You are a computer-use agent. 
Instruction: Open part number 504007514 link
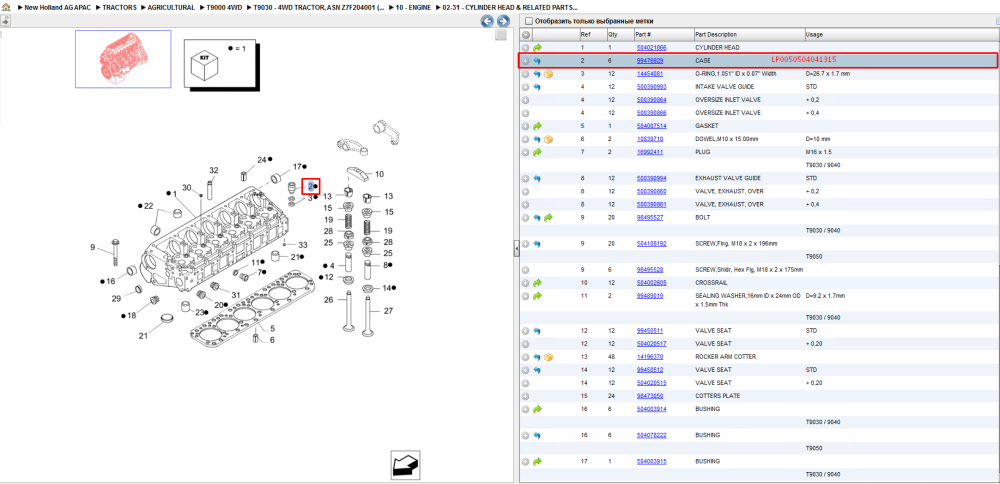pos(651,126)
